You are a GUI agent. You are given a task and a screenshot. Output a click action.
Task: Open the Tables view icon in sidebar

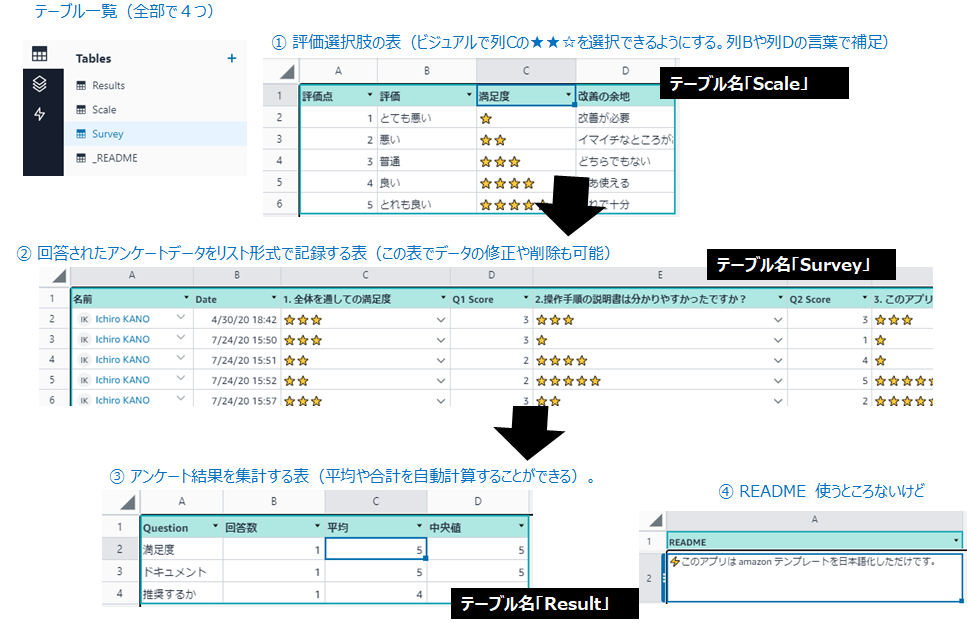40,54
